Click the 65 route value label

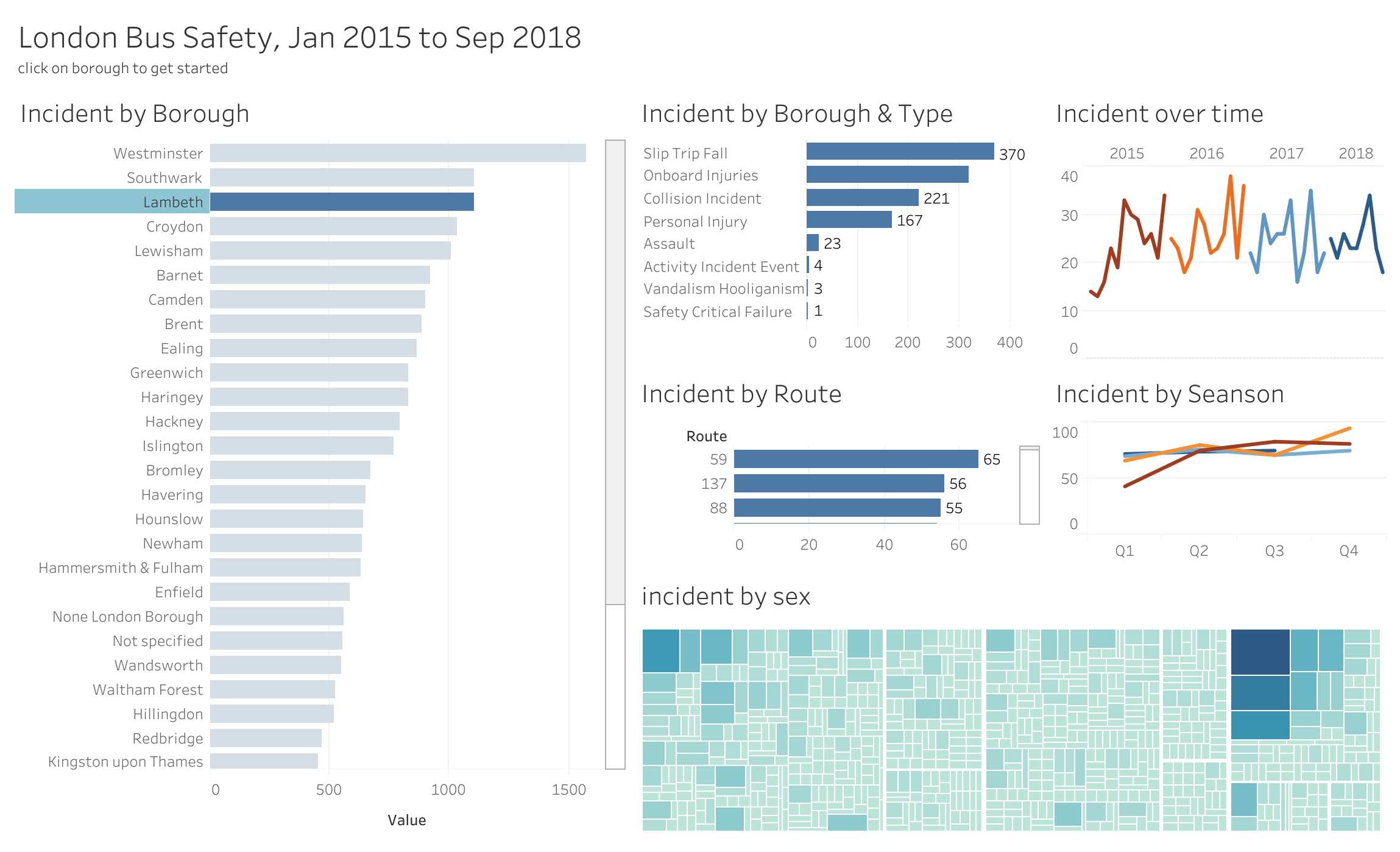[992, 460]
